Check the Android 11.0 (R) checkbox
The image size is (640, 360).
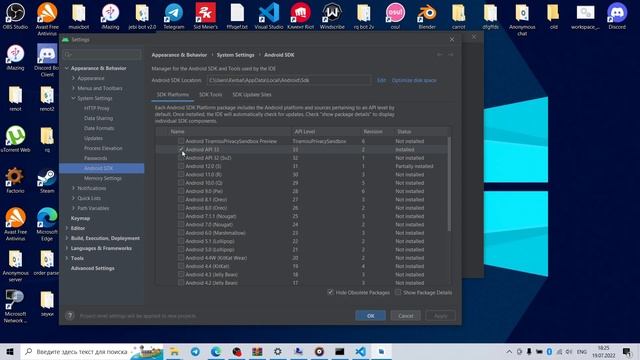pos(181,174)
